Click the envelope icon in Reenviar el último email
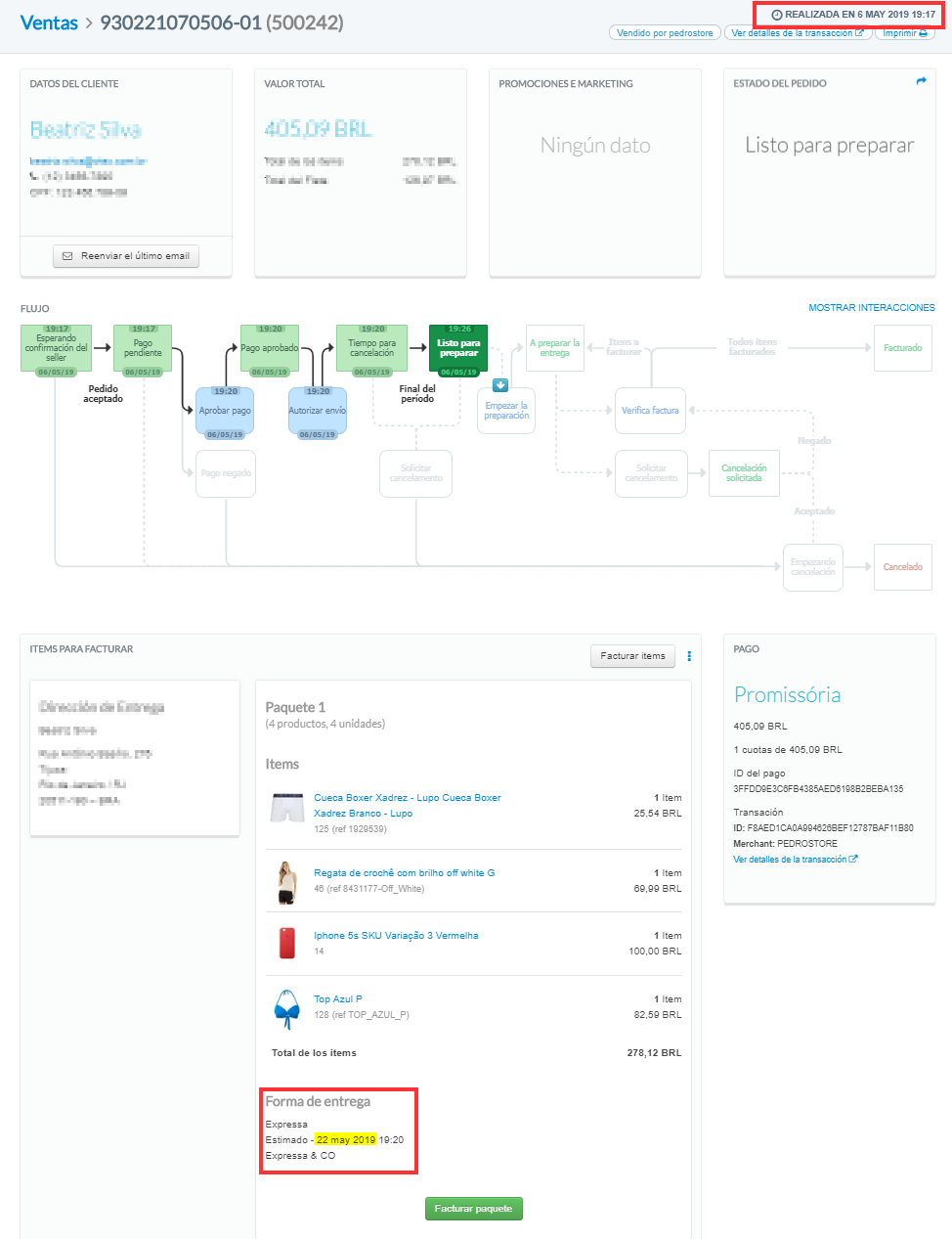952x1239 pixels. coord(67,256)
